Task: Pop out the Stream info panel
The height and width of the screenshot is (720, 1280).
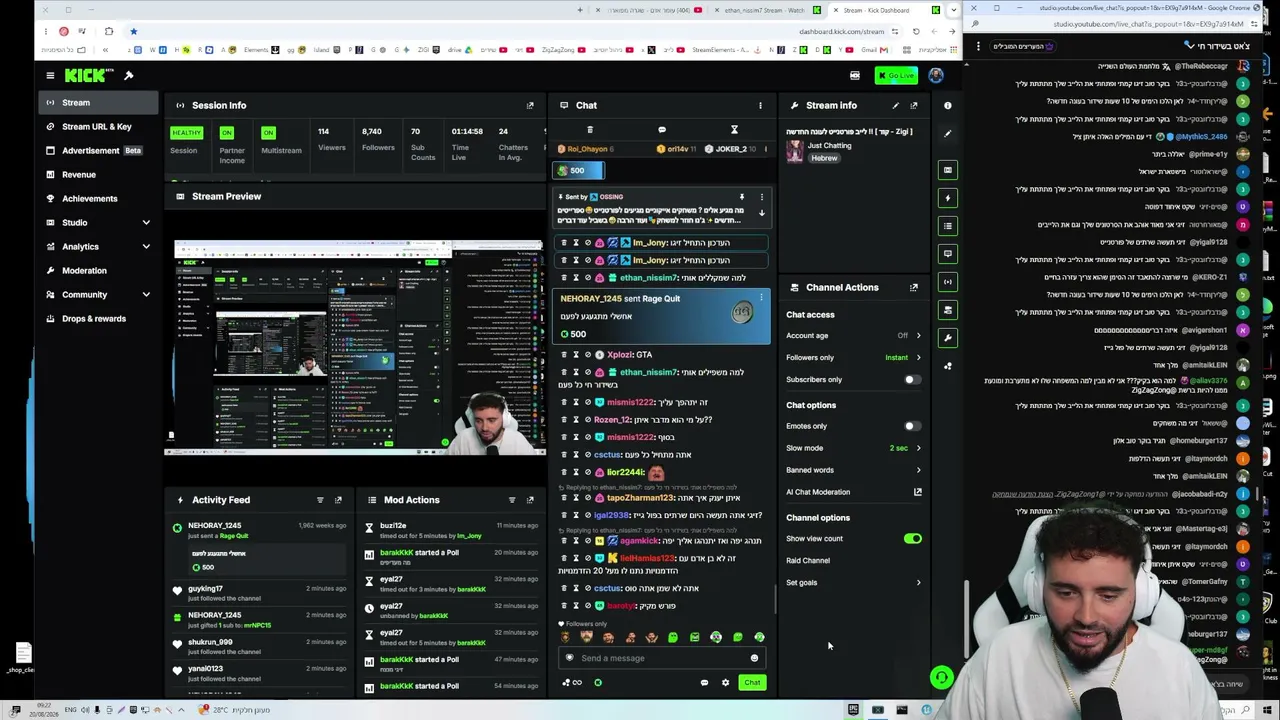Action: coord(914,105)
